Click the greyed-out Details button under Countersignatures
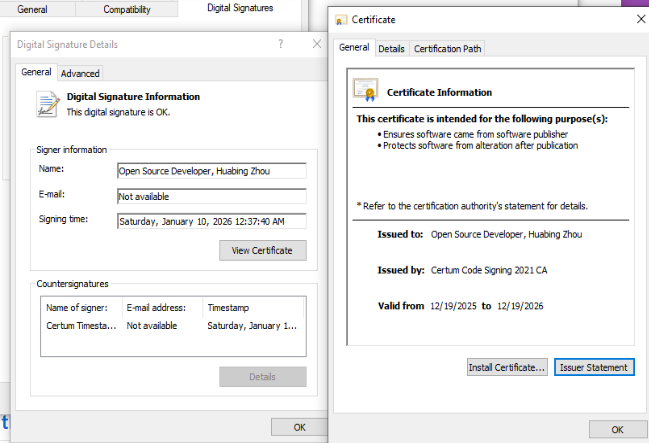 (x=263, y=377)
